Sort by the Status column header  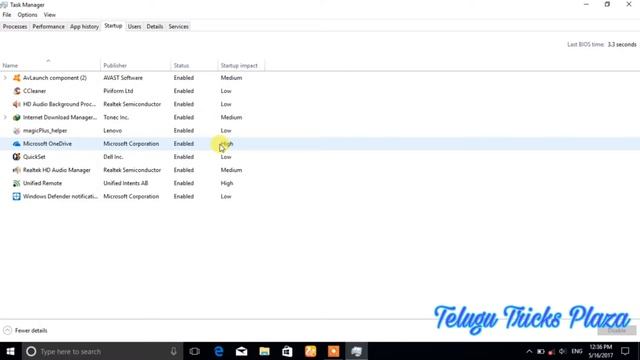194,65
